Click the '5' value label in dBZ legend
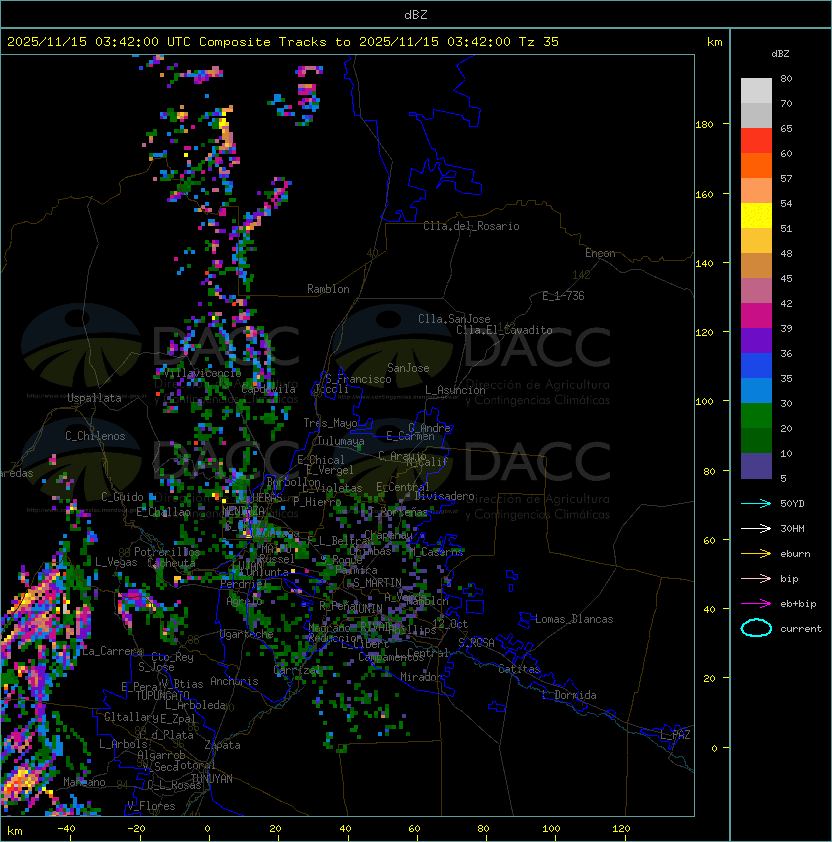832x842 pixels. click(783, 478)
